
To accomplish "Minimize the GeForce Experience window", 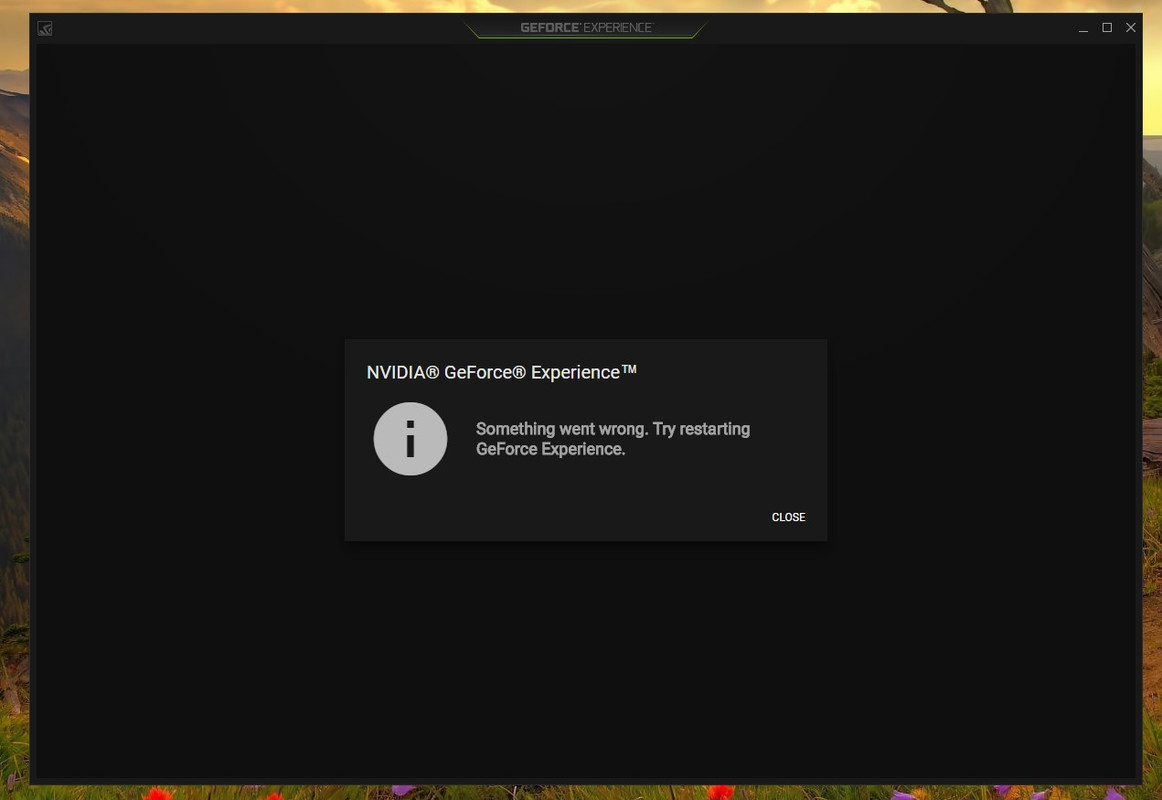I will tap(1083, 28).
